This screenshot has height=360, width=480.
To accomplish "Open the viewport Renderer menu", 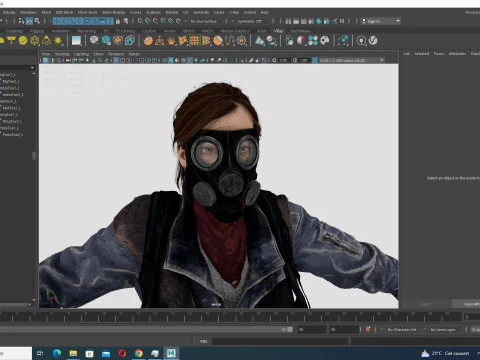I will click(116, 54).
